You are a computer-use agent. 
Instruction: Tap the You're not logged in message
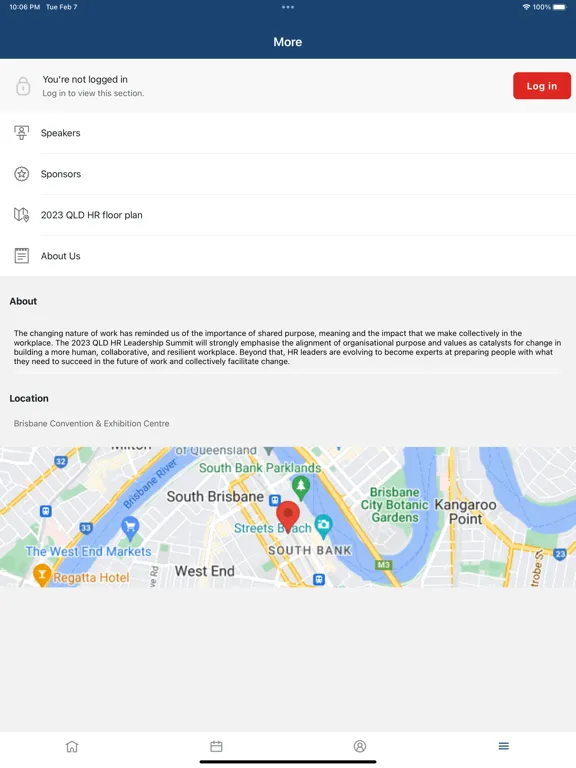pos(85,79)
